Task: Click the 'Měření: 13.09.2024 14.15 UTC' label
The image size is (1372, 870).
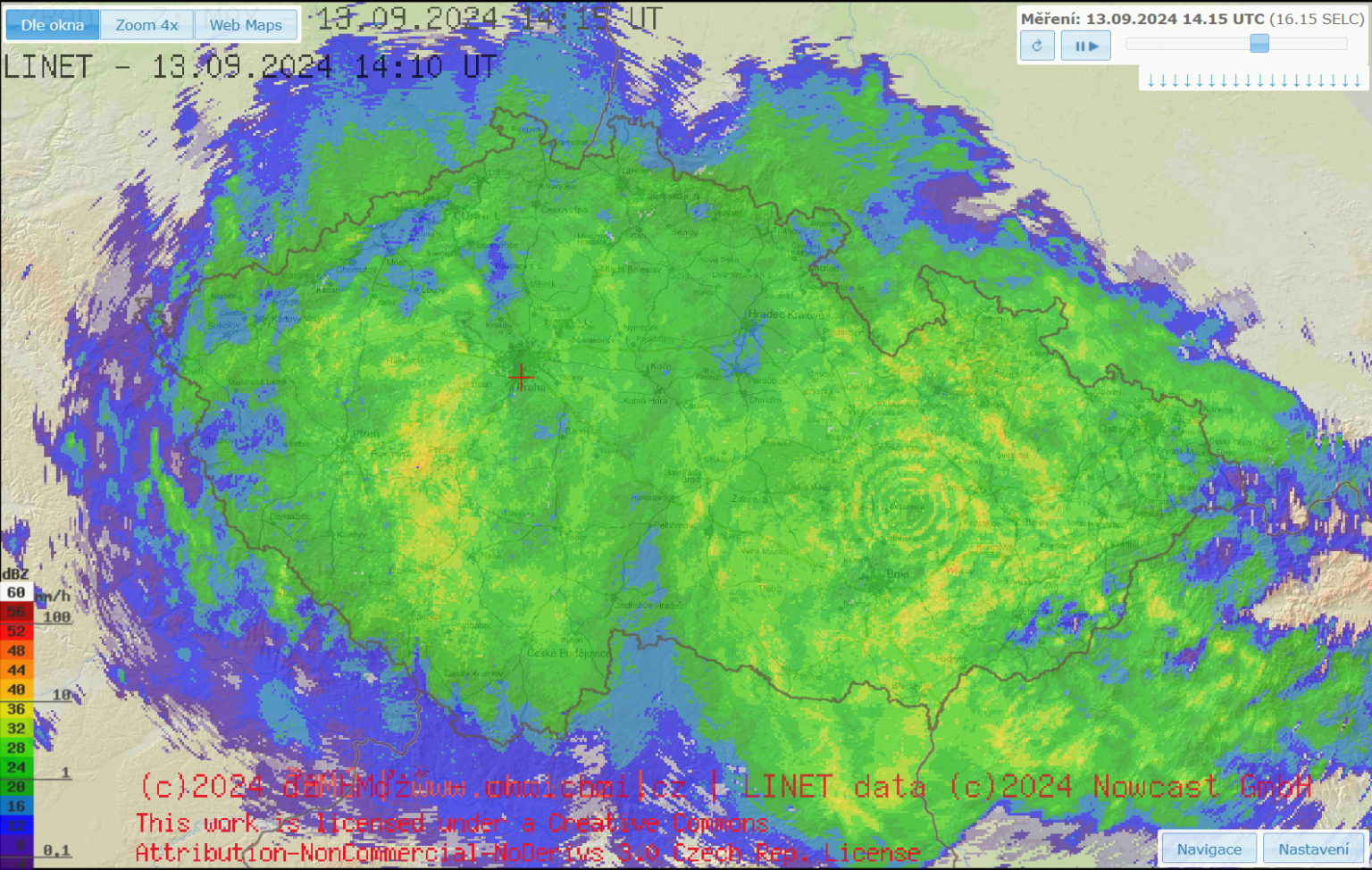Action: [1142, 19]
